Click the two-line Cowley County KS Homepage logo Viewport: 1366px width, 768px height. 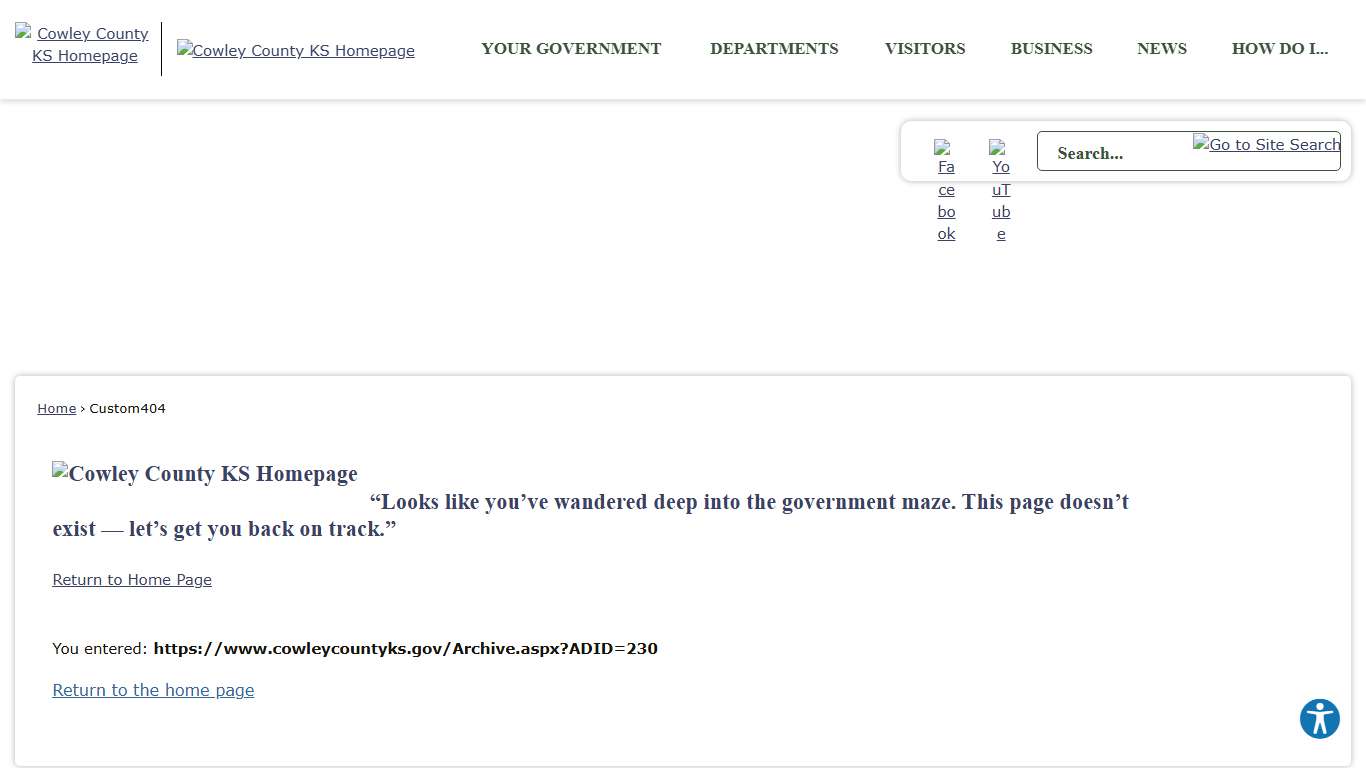click(84, 45)
